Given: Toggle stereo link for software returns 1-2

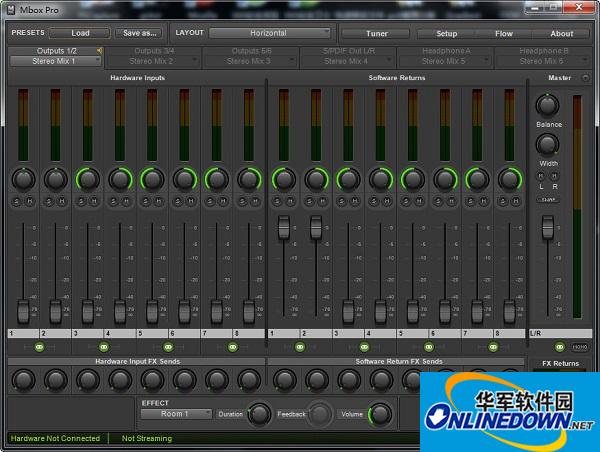Looking at the screenshot, I should pos(299,346).
